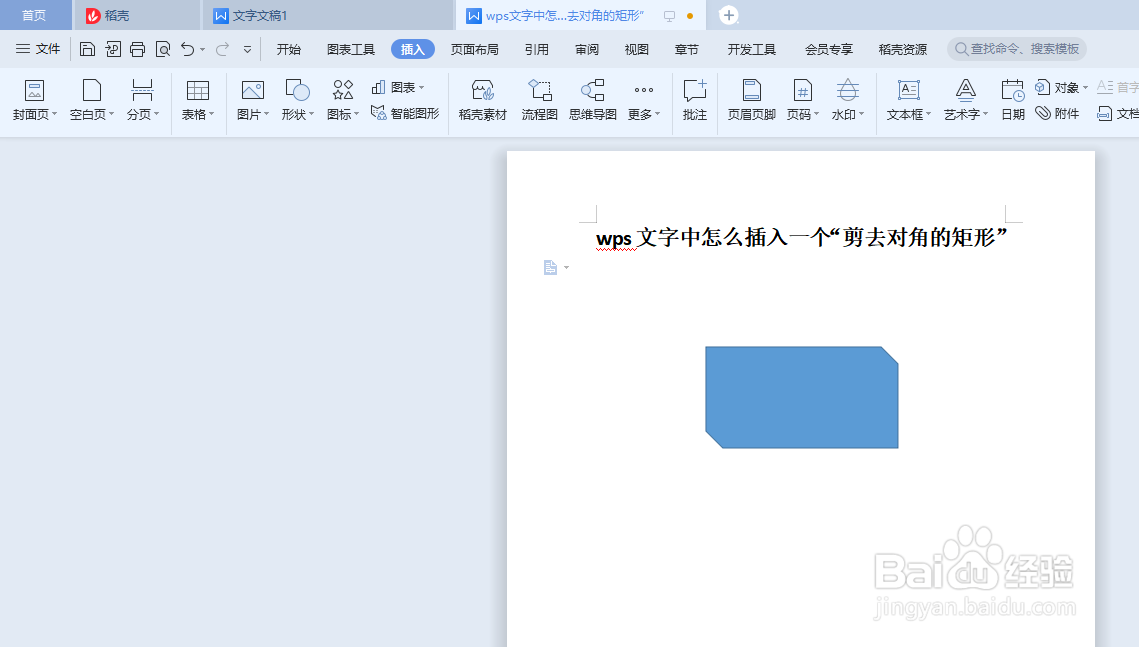Insert a mind map (思维导图)
Viewport: 1139px width, 647px height.
click(593, 99)
